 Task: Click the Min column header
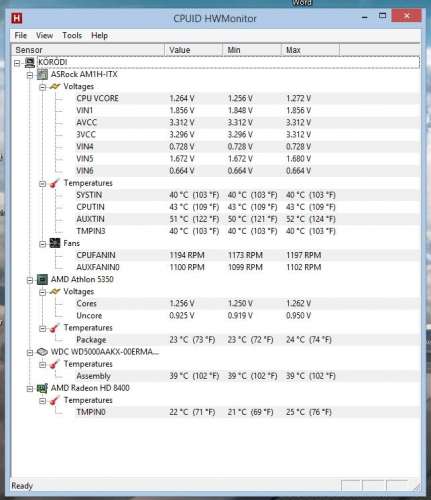pyautogui.click(x=252, y=50)
